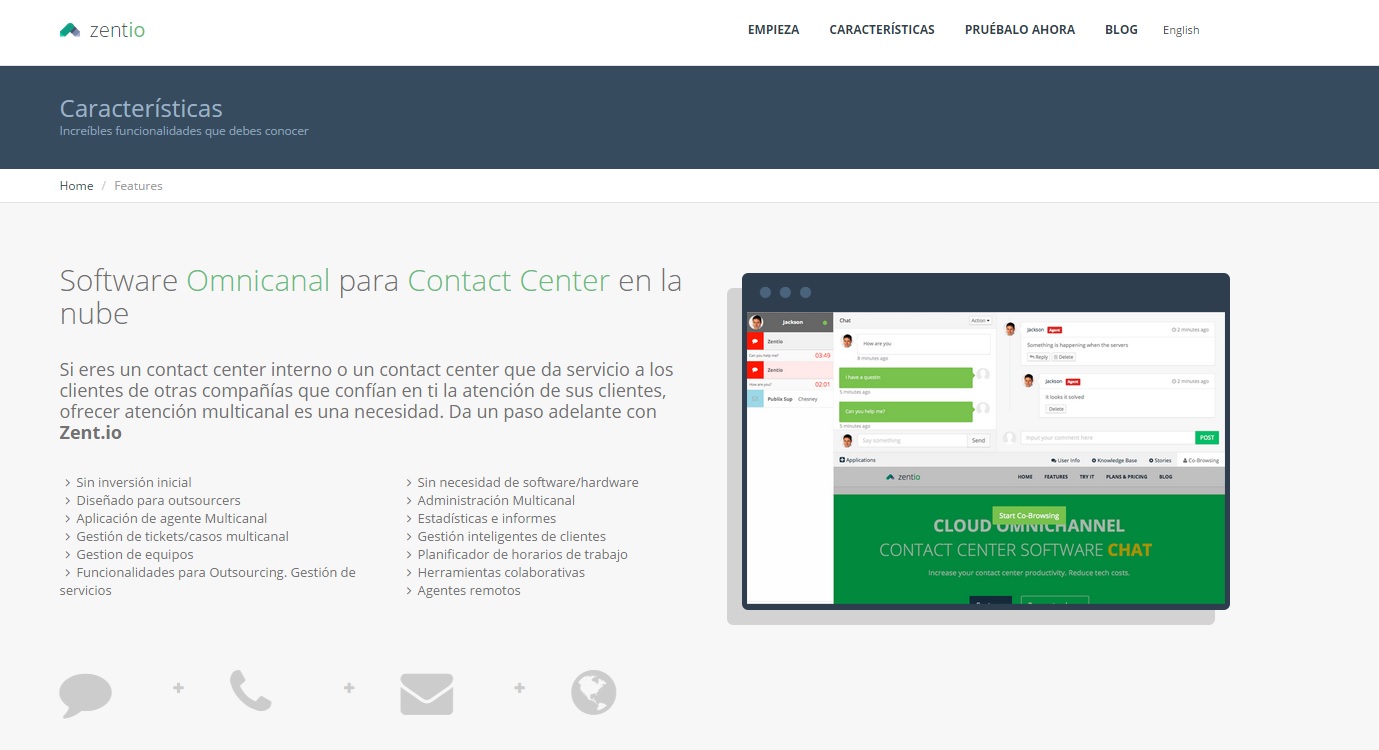Select the Co-Browsing tab in the screenshot
The height and width of the screenshot is (750, 1379).
[1201, 460]
